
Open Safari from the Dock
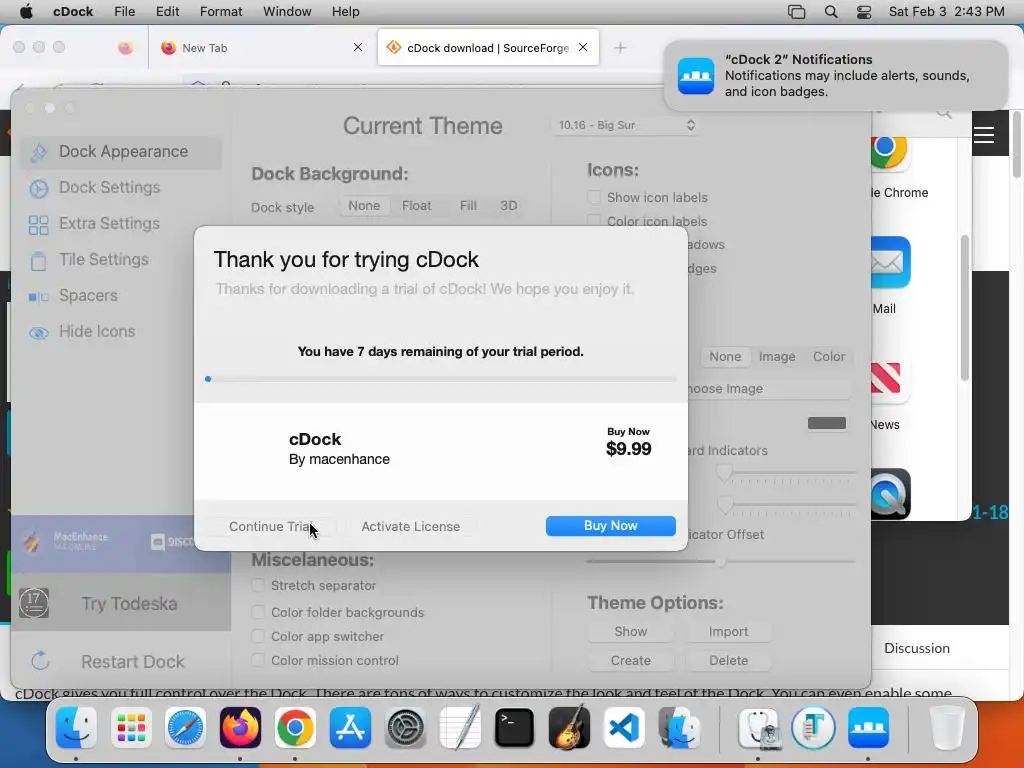(185, 728)
